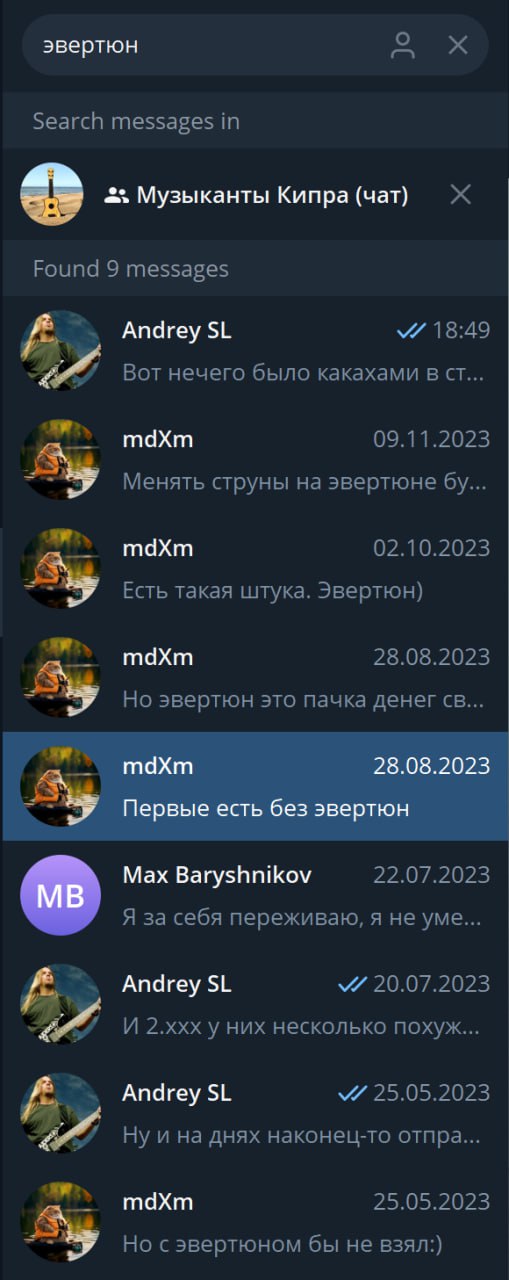Click Andrey SL guitarist avatar at top result
The width and height of the screenshot is (509, 1280).
pyautogui.click(x=61, y=350)
